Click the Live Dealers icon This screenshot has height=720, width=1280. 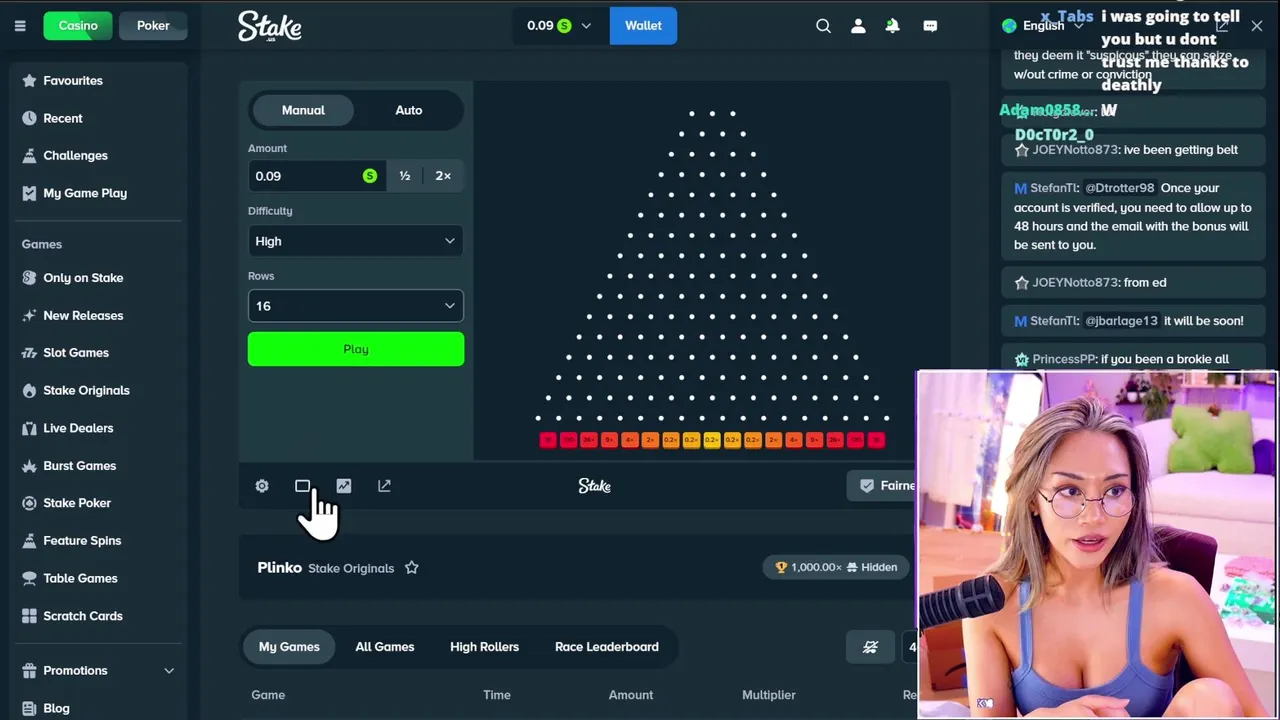click(29, 428)
